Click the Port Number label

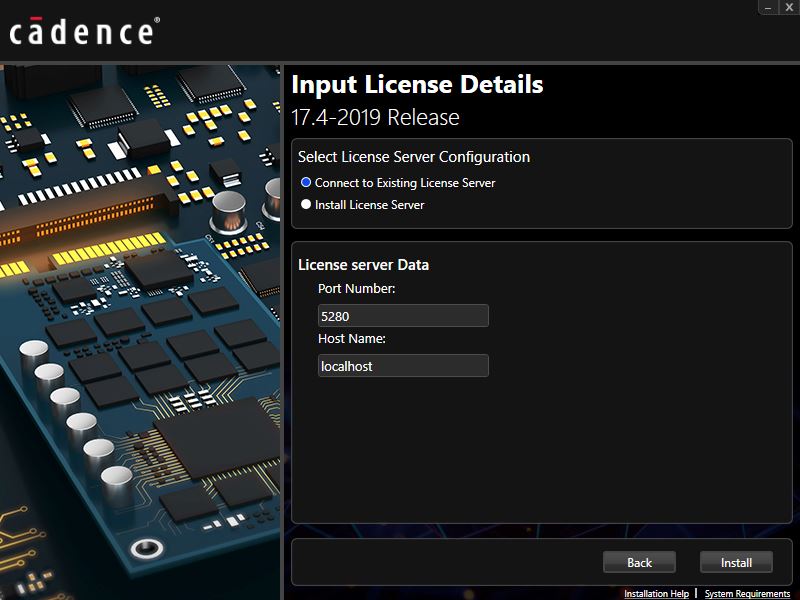(x=357, y=288)
